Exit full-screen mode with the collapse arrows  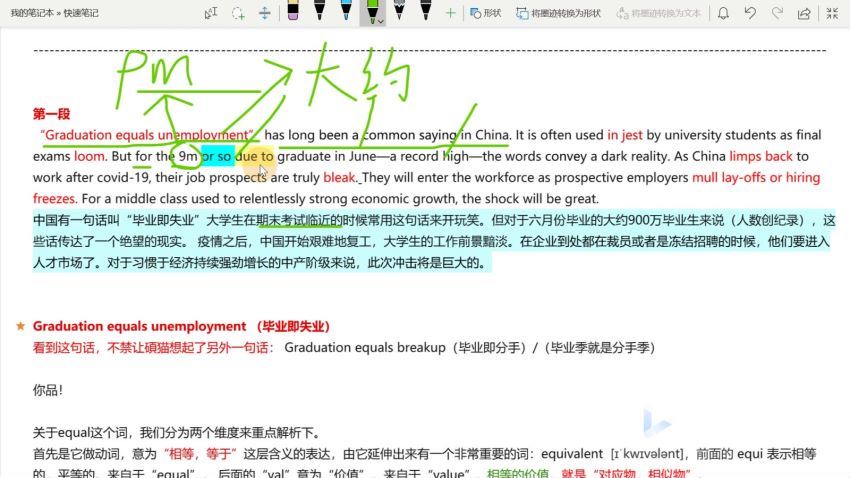pyautogui.click(x=829, y=13)
